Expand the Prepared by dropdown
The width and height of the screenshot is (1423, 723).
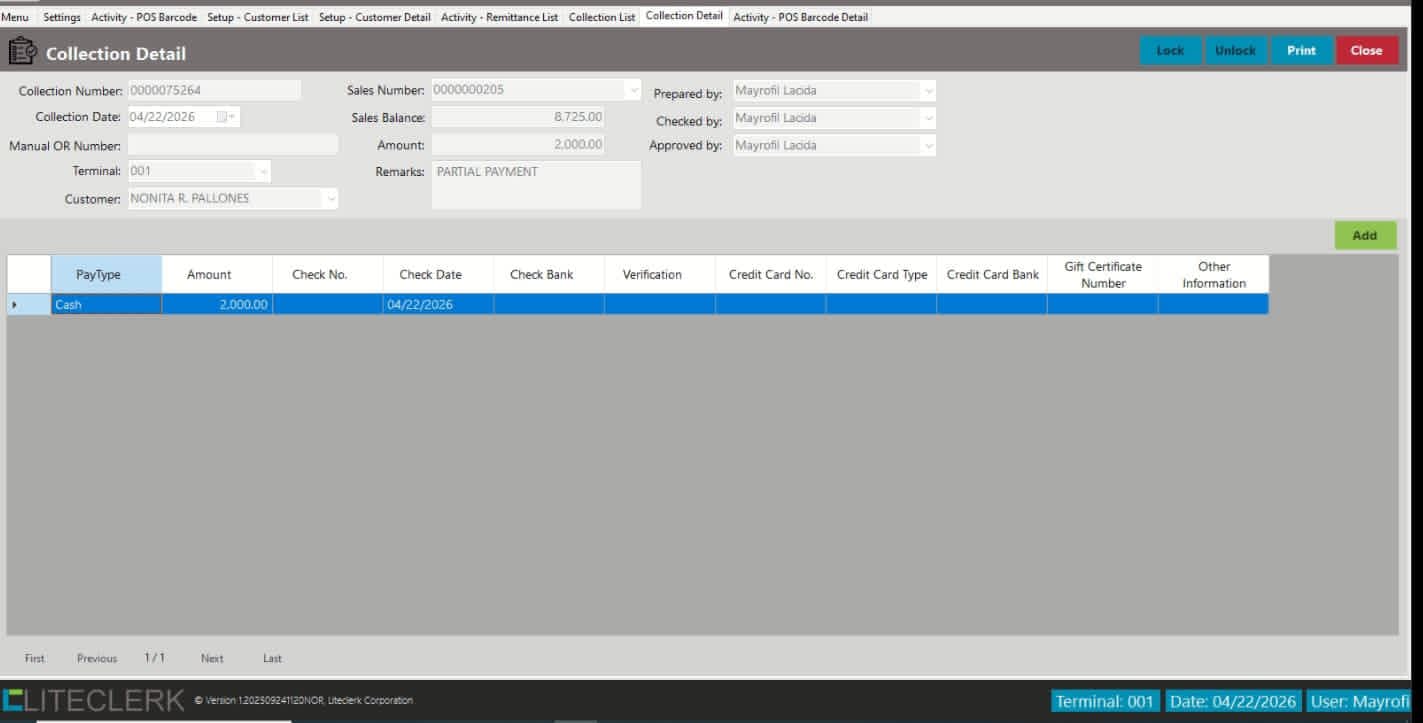pos(928,91)
